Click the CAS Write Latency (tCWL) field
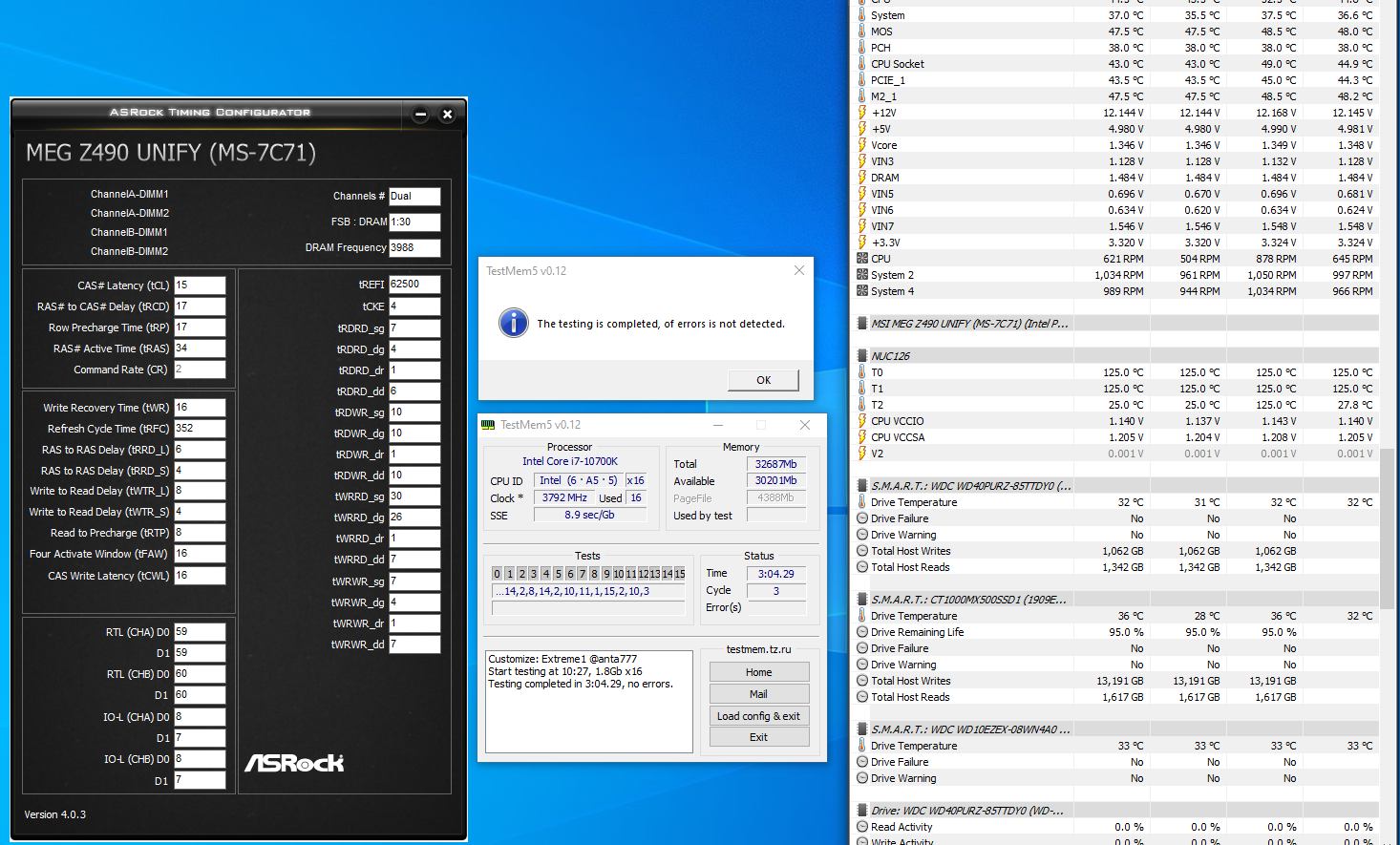 tap(200, 576)
